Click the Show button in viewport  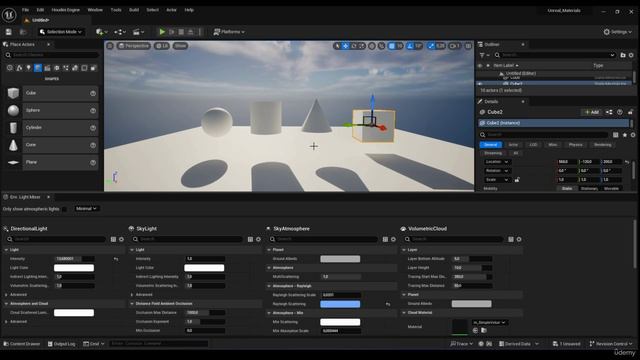point(180,46)
